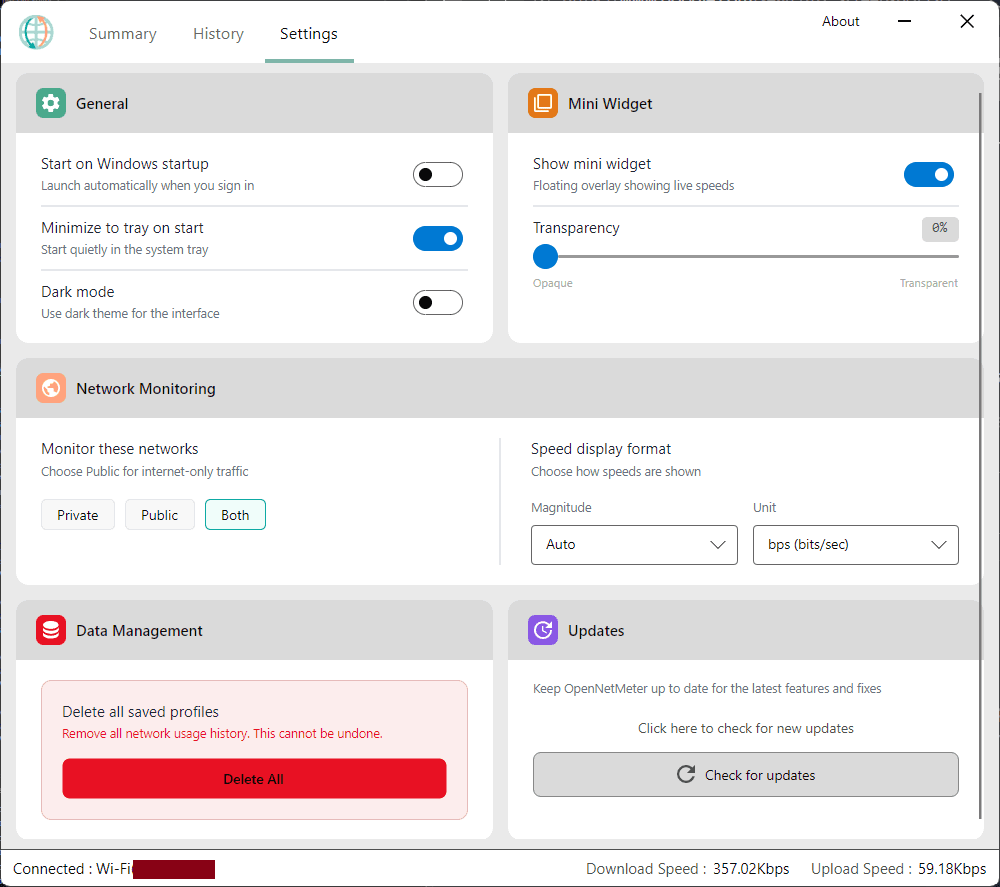Image resolution: width=1000 pixels, height=887 pixels.
Task: Select the Settings tab
Action: point(309,33)
